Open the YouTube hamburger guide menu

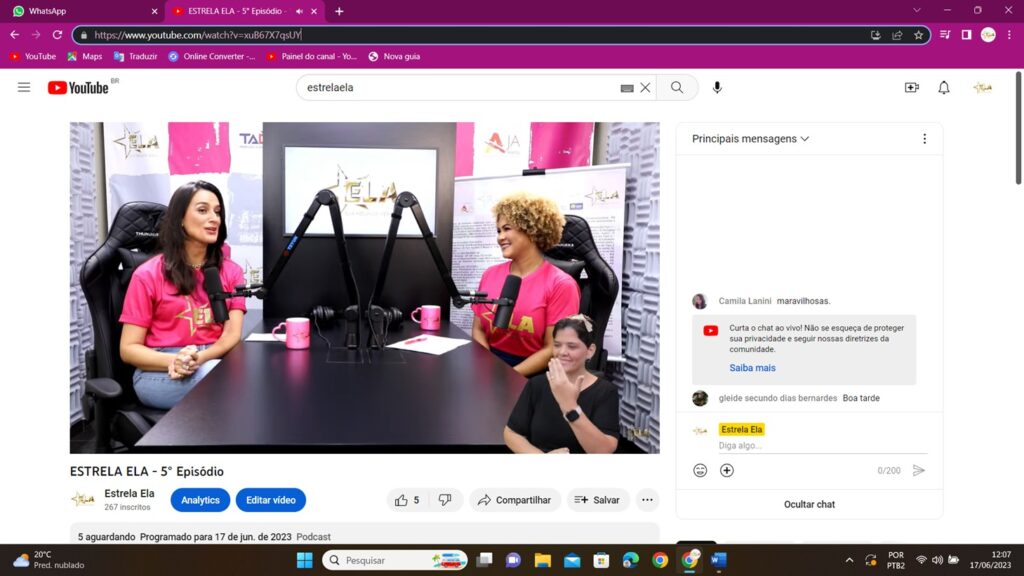[24, 88]
